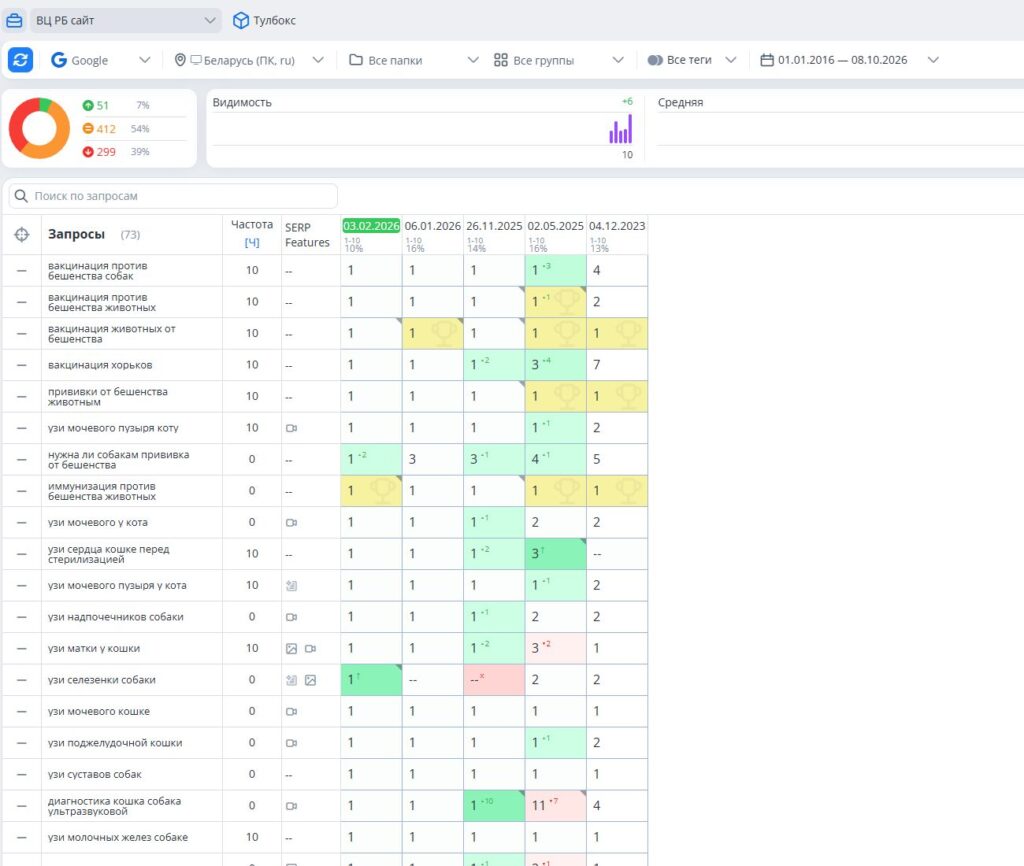Open the Тулбокс cube icon

click(241, 21)
